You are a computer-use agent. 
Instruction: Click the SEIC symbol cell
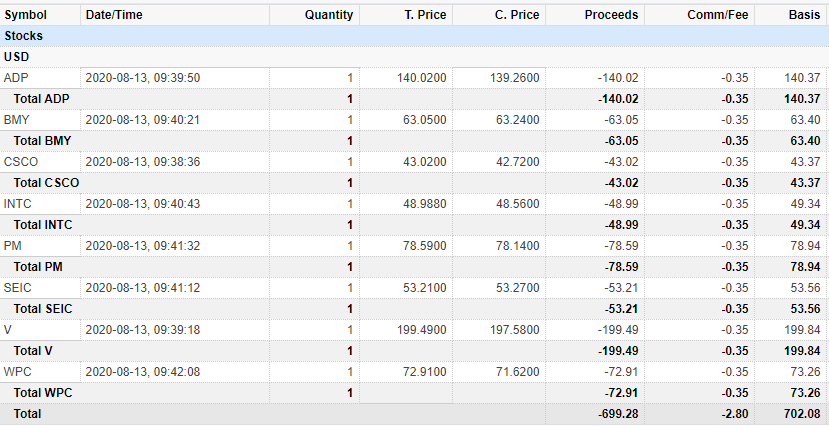point(17,288)
